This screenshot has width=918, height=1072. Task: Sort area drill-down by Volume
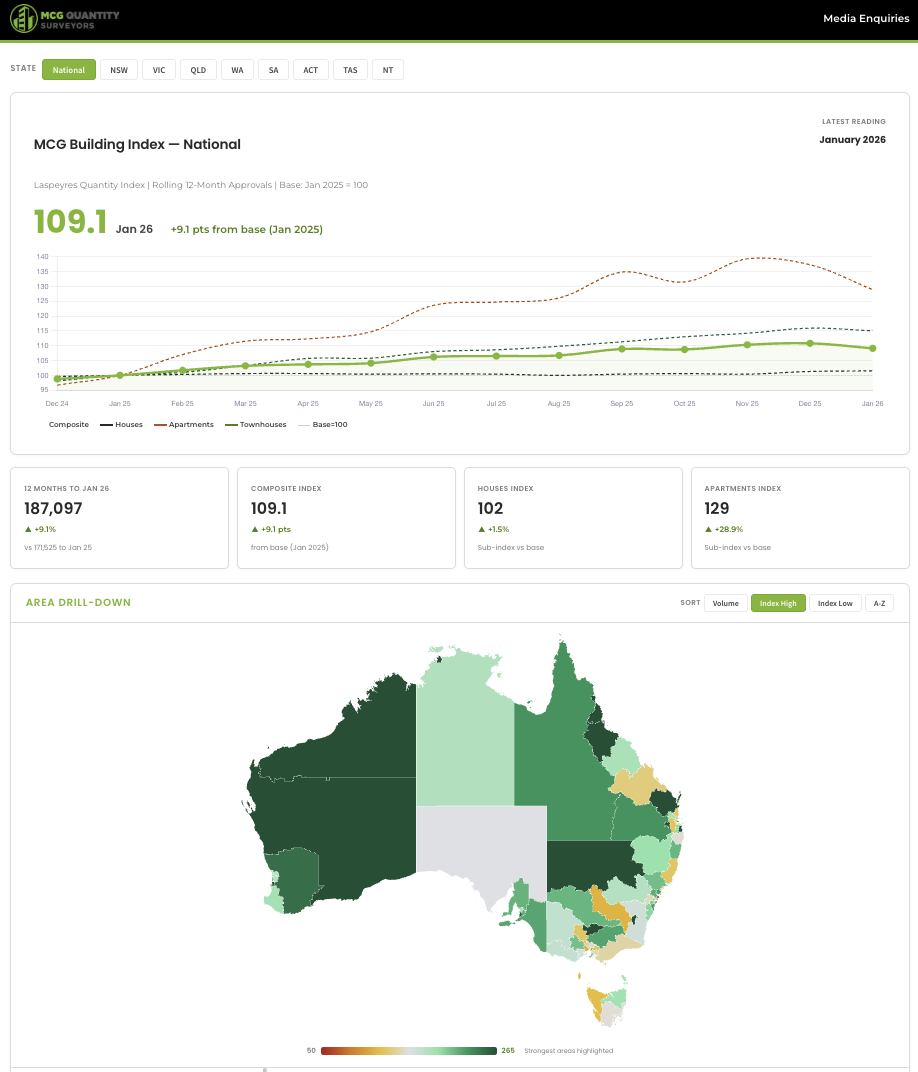coord(725,603)
